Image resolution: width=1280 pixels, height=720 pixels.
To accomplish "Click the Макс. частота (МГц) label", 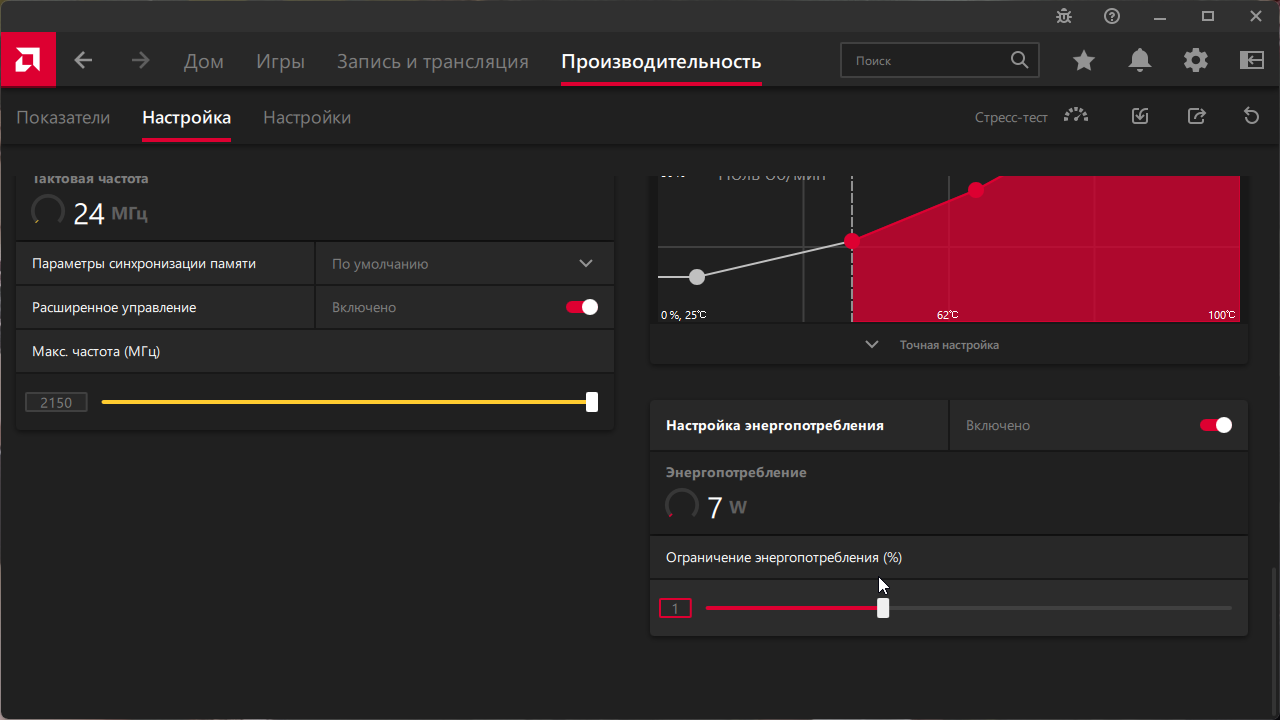I will [x=96, y=351].
